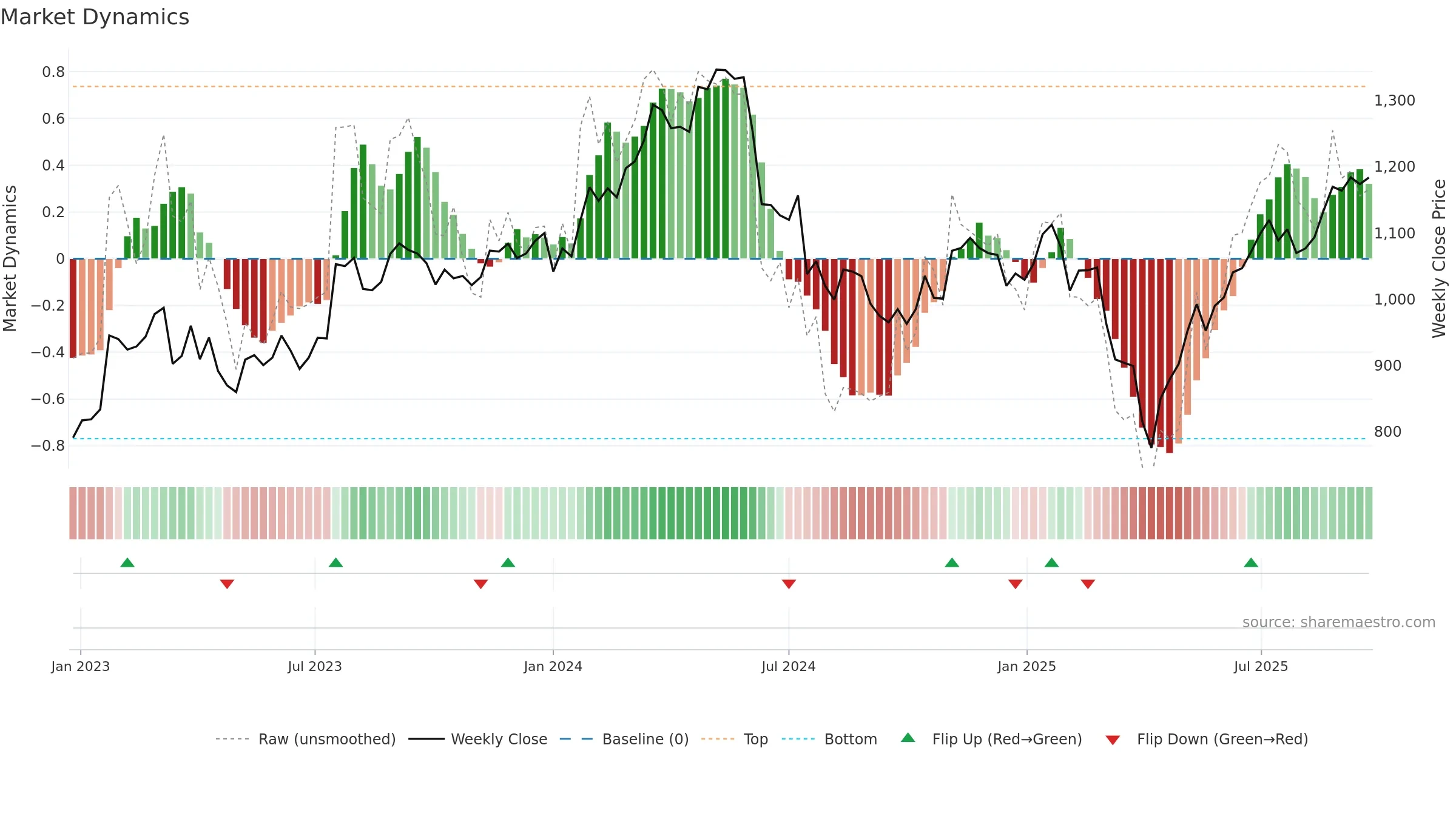
Task: Click the 0.8 left axis tick label
Action: [x=53, y=72]
